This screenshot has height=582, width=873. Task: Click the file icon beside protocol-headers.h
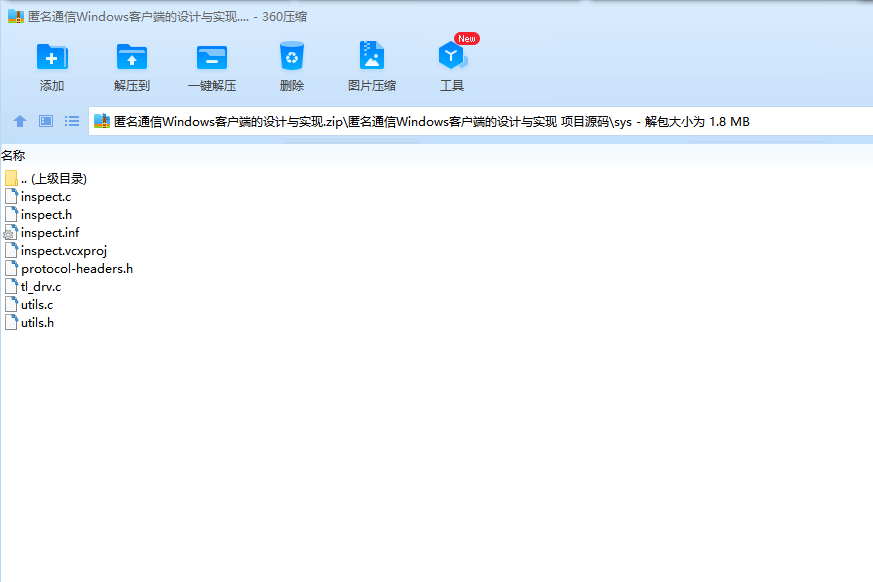[x=11, y=268]
